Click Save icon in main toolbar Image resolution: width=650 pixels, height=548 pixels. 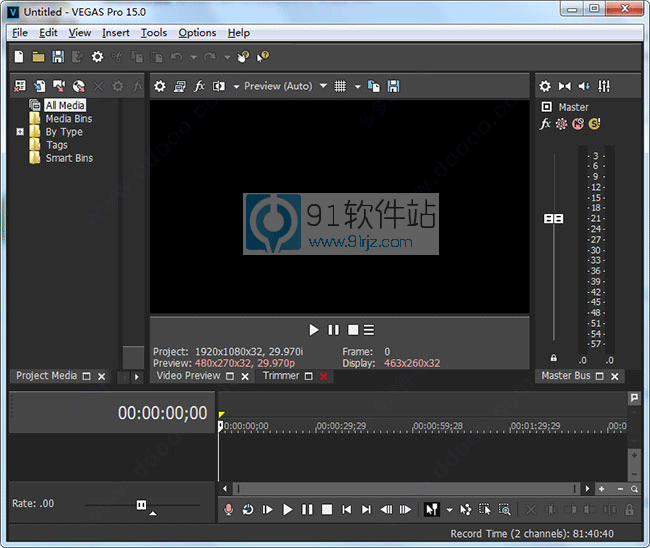click(x=58, y=57)
